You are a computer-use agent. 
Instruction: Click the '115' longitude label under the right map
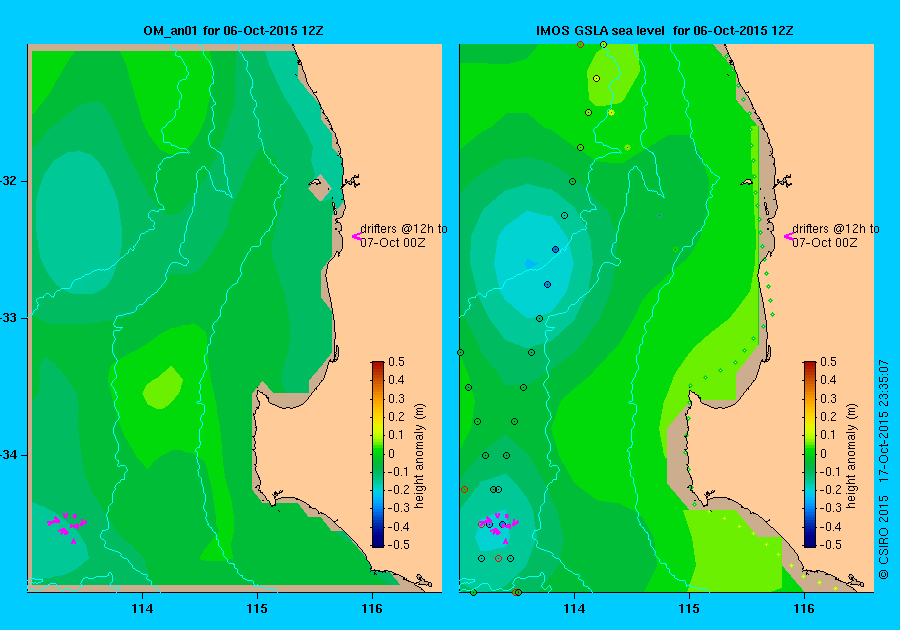[x=689, y=609]
